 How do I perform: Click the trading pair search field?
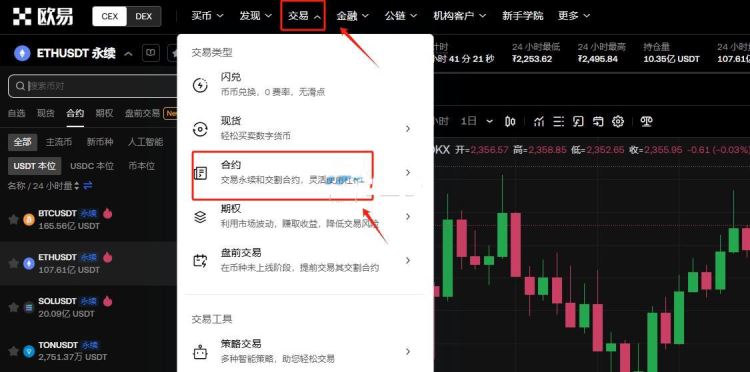click(x=93, y=86)
